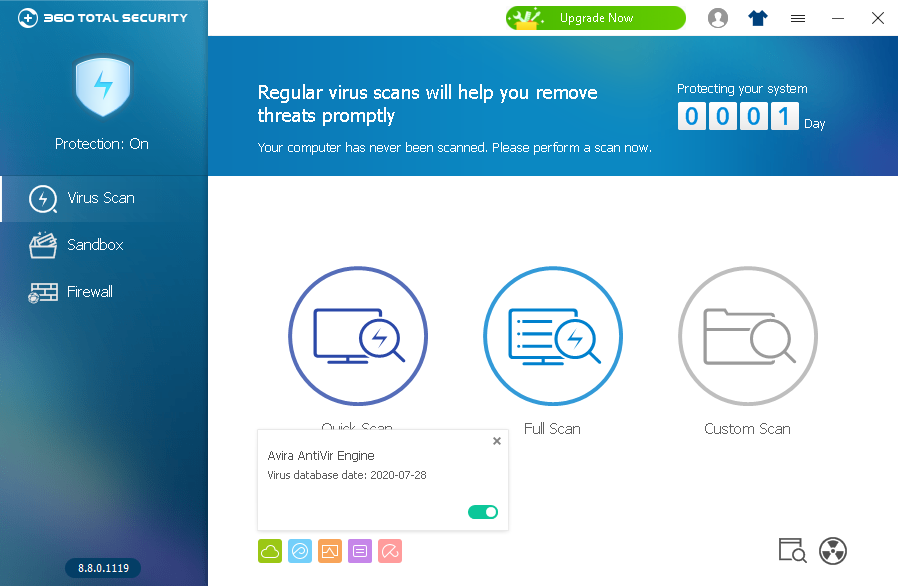Open the theme shirt icon
Image resolution: width=898 pixels, height=586 pixels.
click(758, 18)
